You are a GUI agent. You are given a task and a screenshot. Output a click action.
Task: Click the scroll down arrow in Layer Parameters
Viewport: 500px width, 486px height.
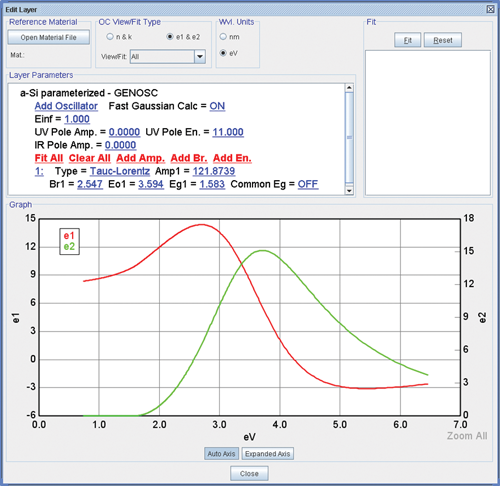349,191
